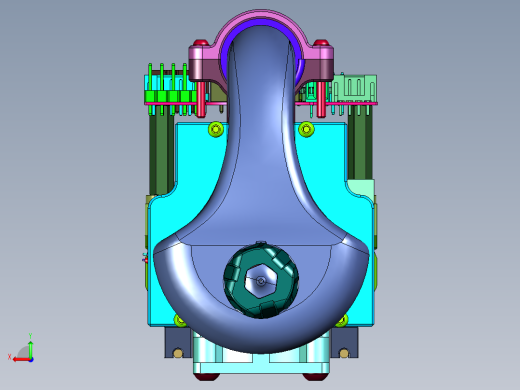The height and width of the screenshot is (390, 520).
Task: Click the green Y axis arrow of the triad
Action: click(30, 349)
